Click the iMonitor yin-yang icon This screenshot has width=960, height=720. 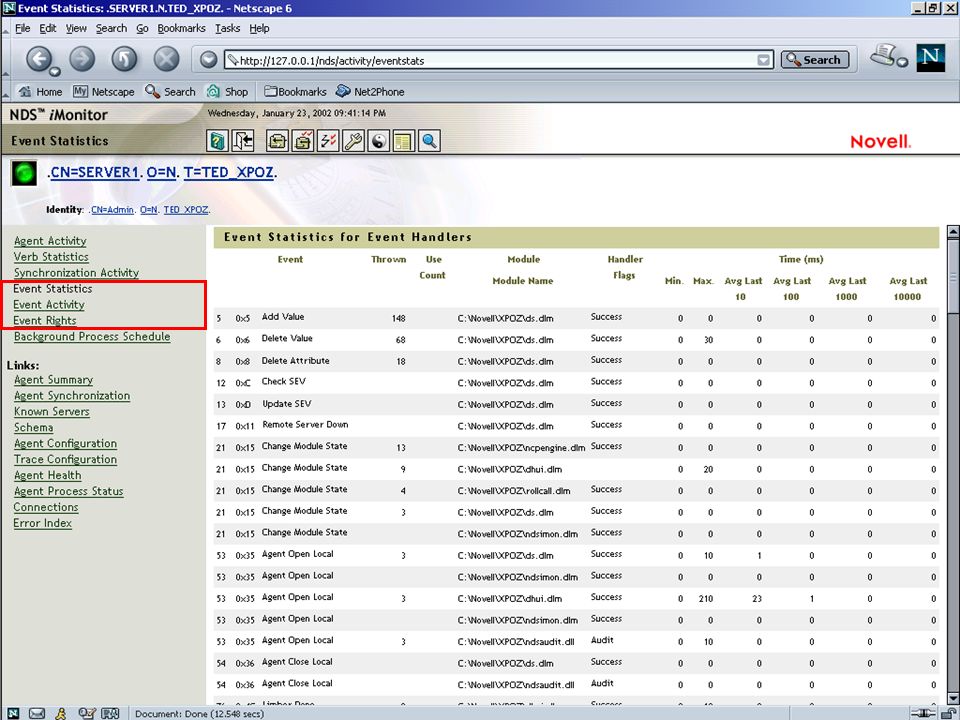(x=379, y=141)
